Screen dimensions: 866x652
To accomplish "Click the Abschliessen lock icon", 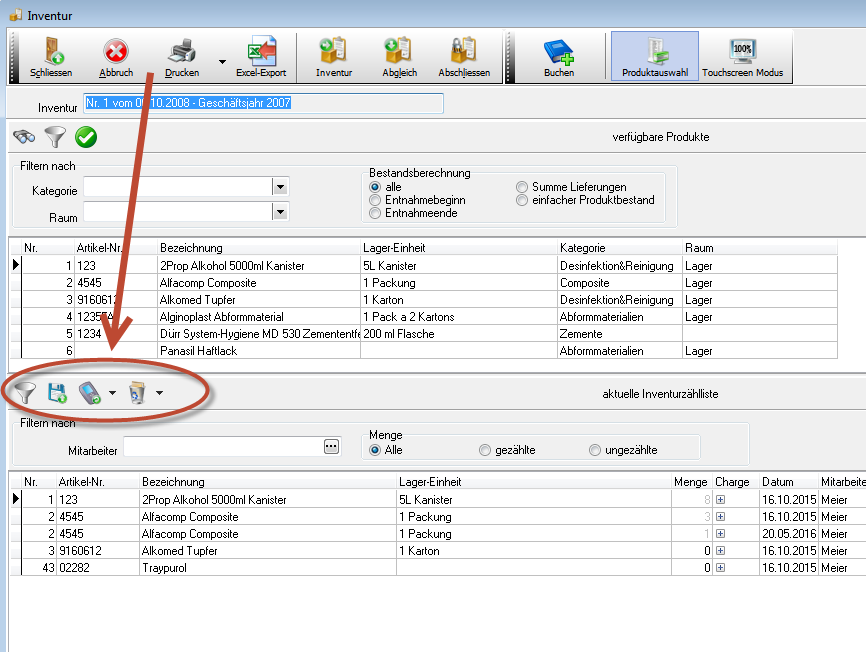I will tap(463, 52).
